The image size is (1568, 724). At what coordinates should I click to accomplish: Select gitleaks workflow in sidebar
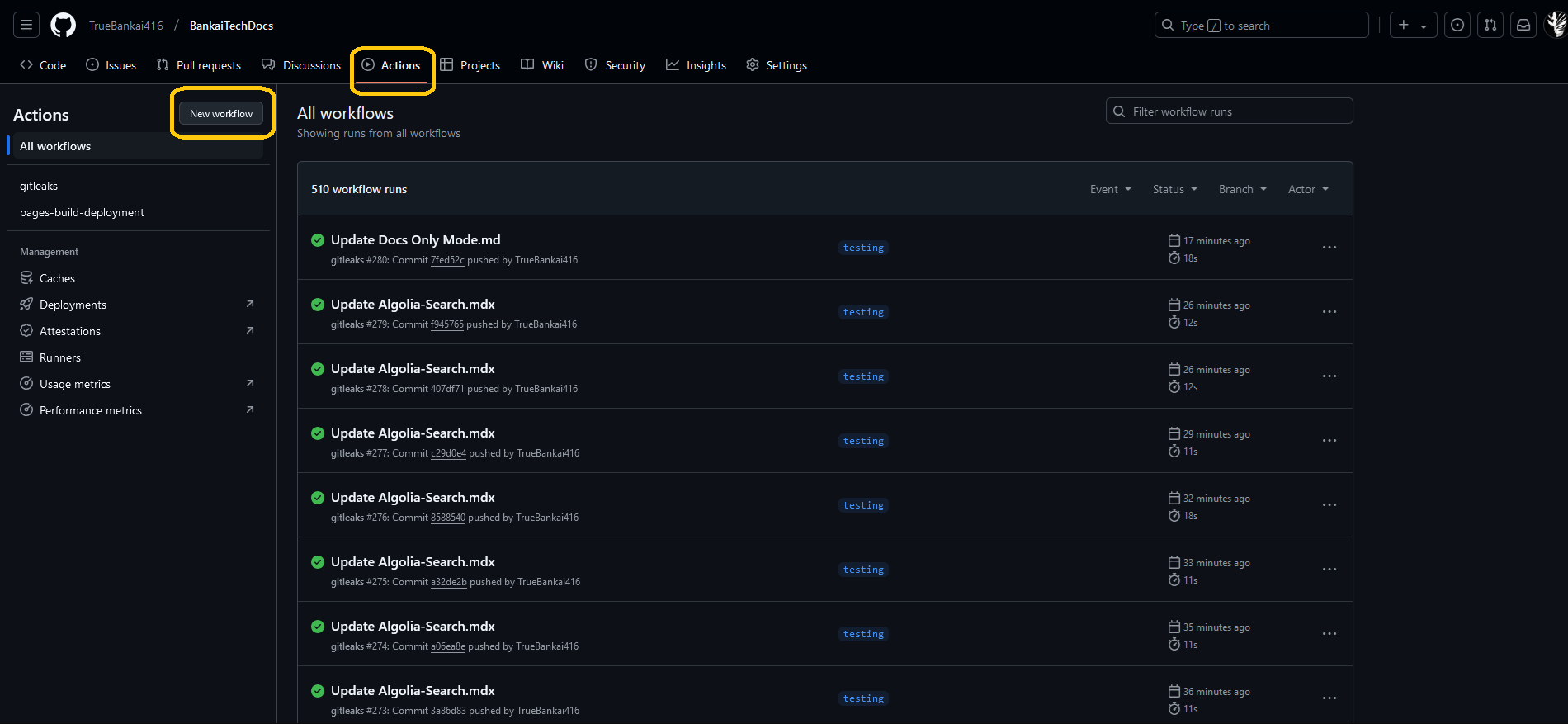(x=39, y=186)
